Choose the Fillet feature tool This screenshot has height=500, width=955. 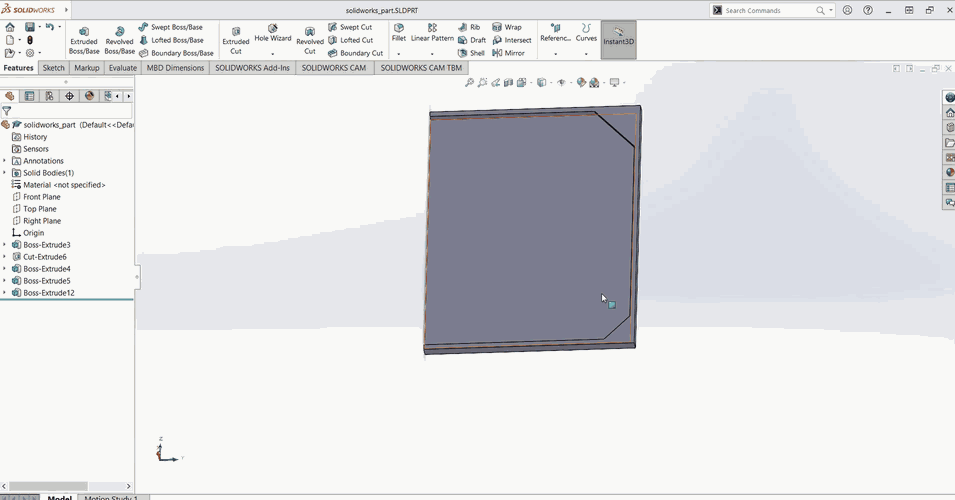click(399, 32)
